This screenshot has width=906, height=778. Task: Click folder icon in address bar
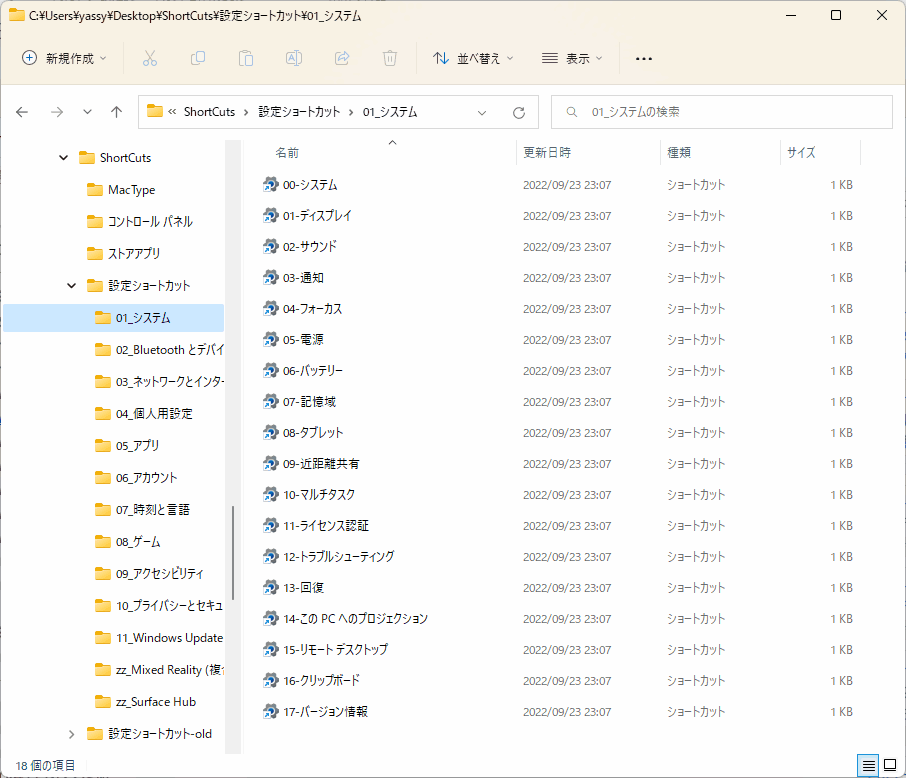(x=154, y=111)
